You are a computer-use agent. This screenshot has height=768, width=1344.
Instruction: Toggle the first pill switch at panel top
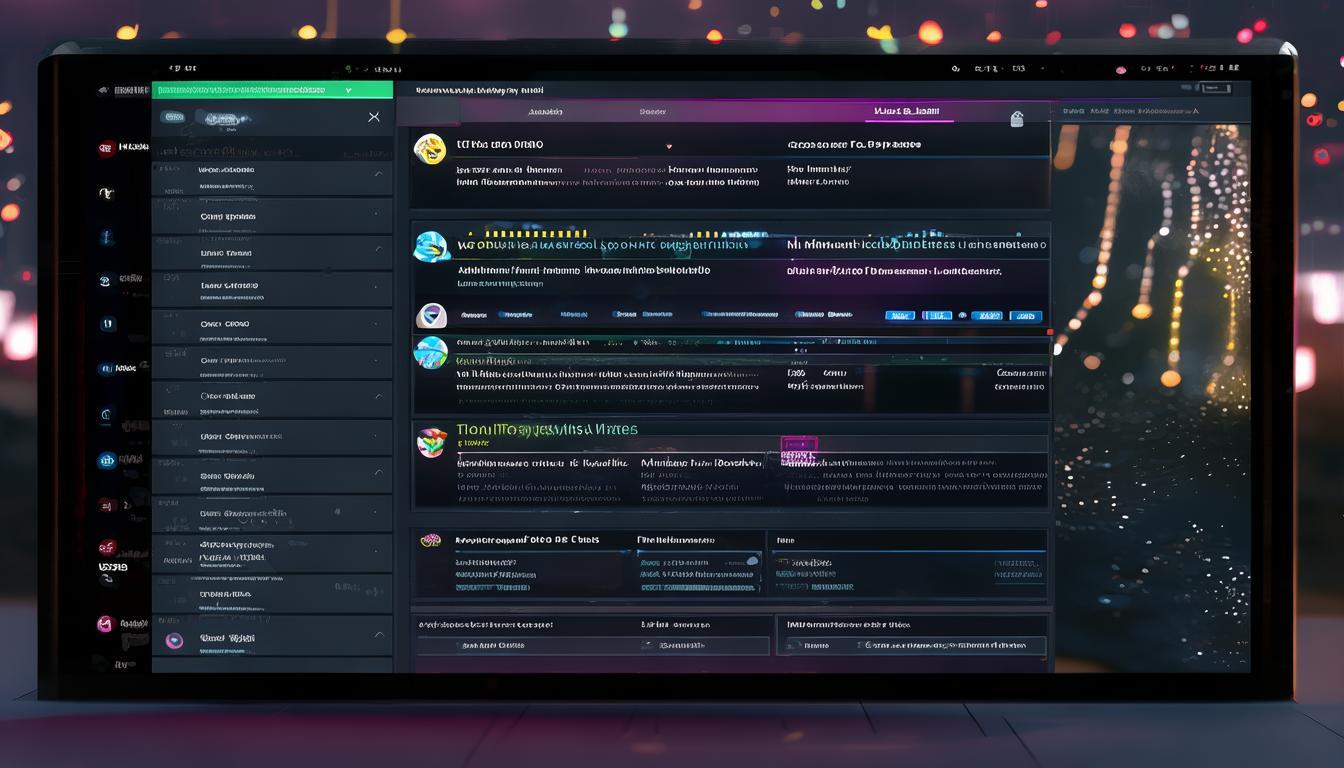pos(174,117)
